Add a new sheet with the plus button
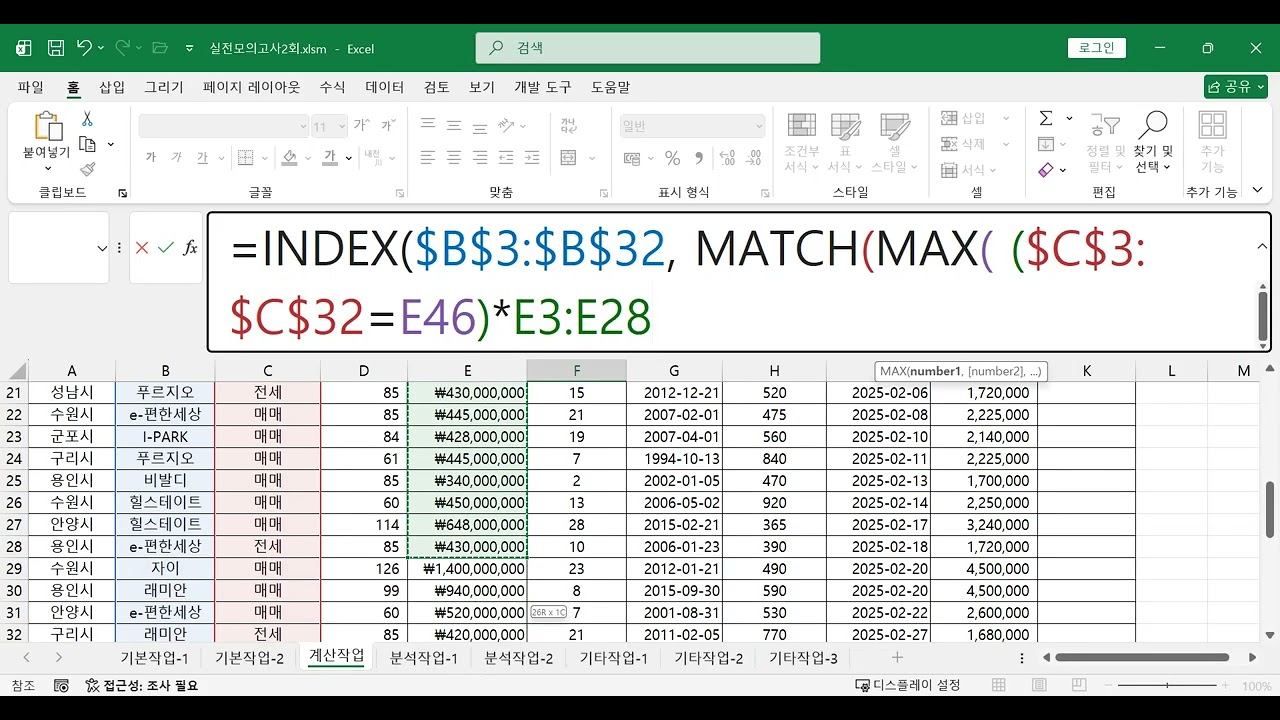This screenshot has height=720, width=1280. point(897,657)
